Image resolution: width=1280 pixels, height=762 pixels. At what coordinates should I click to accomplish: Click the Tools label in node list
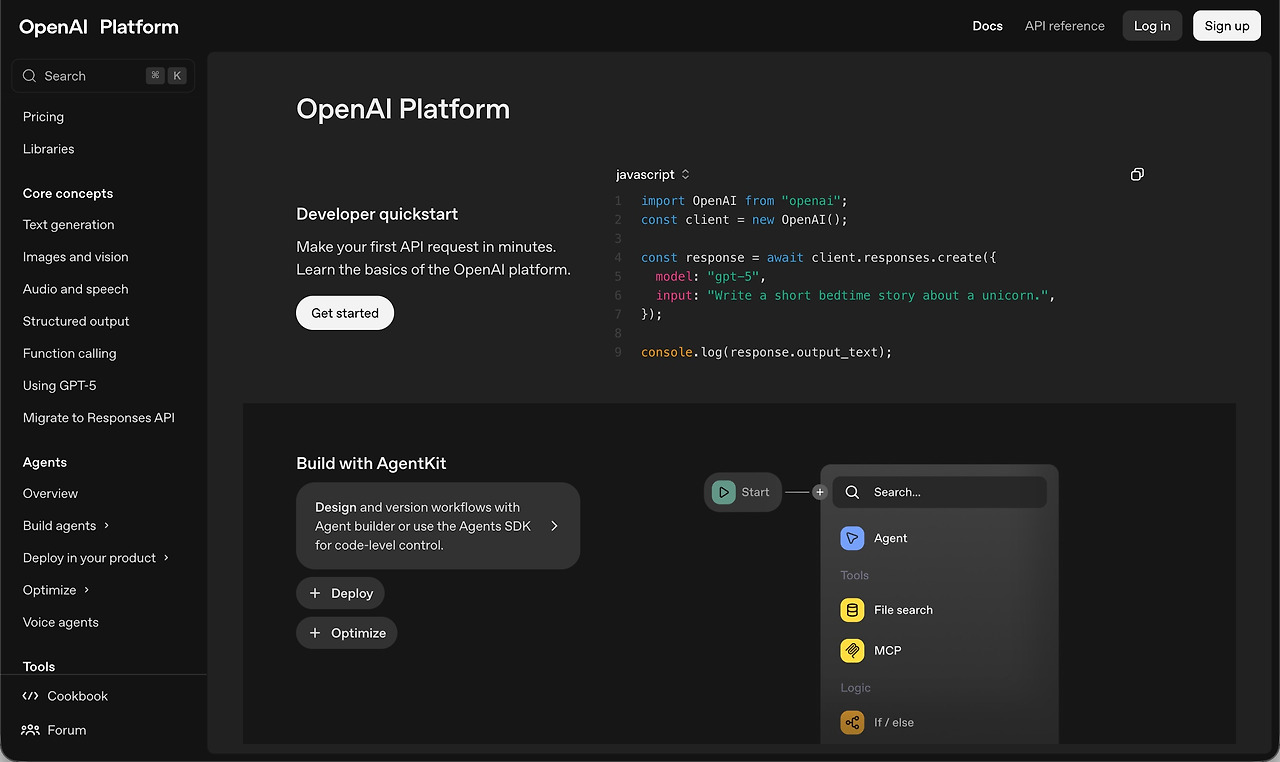point(855,576)
